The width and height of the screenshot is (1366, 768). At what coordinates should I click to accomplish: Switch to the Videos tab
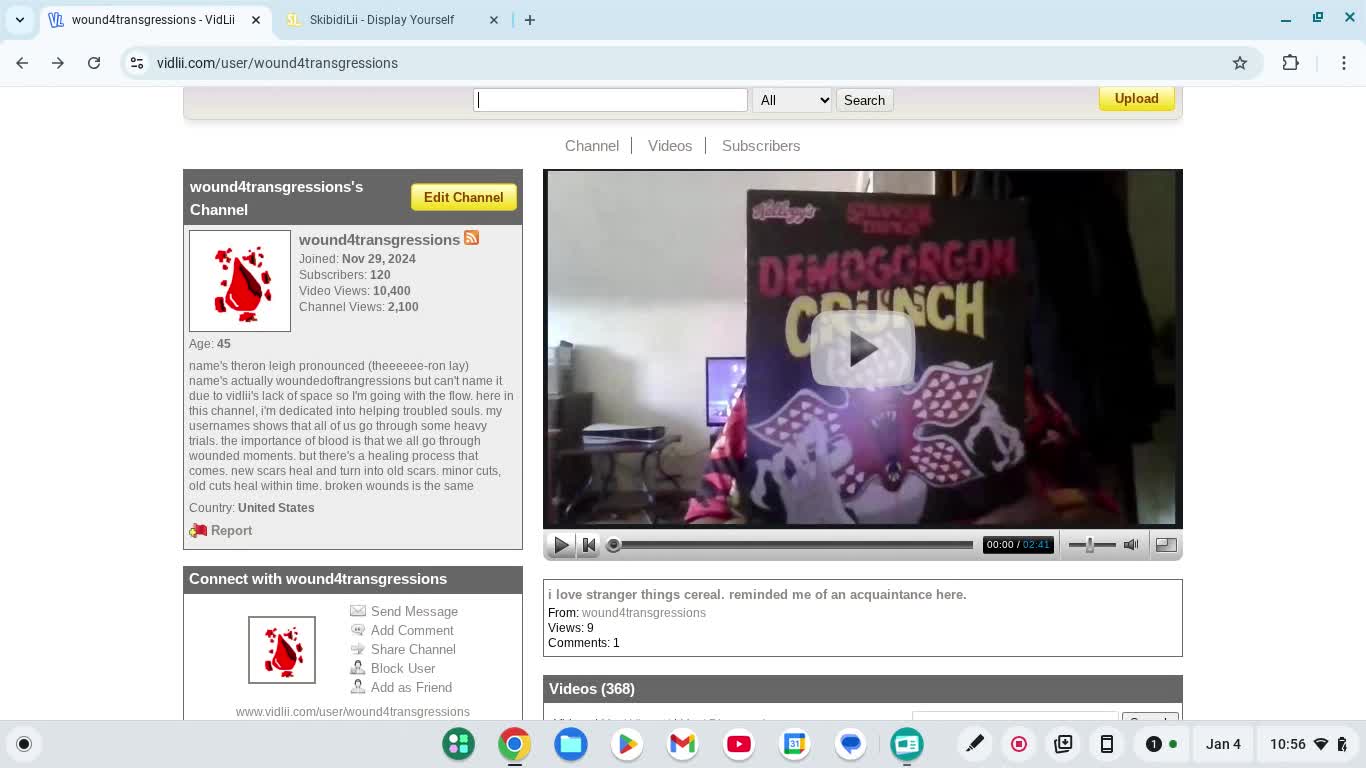(x=669, y=146)
